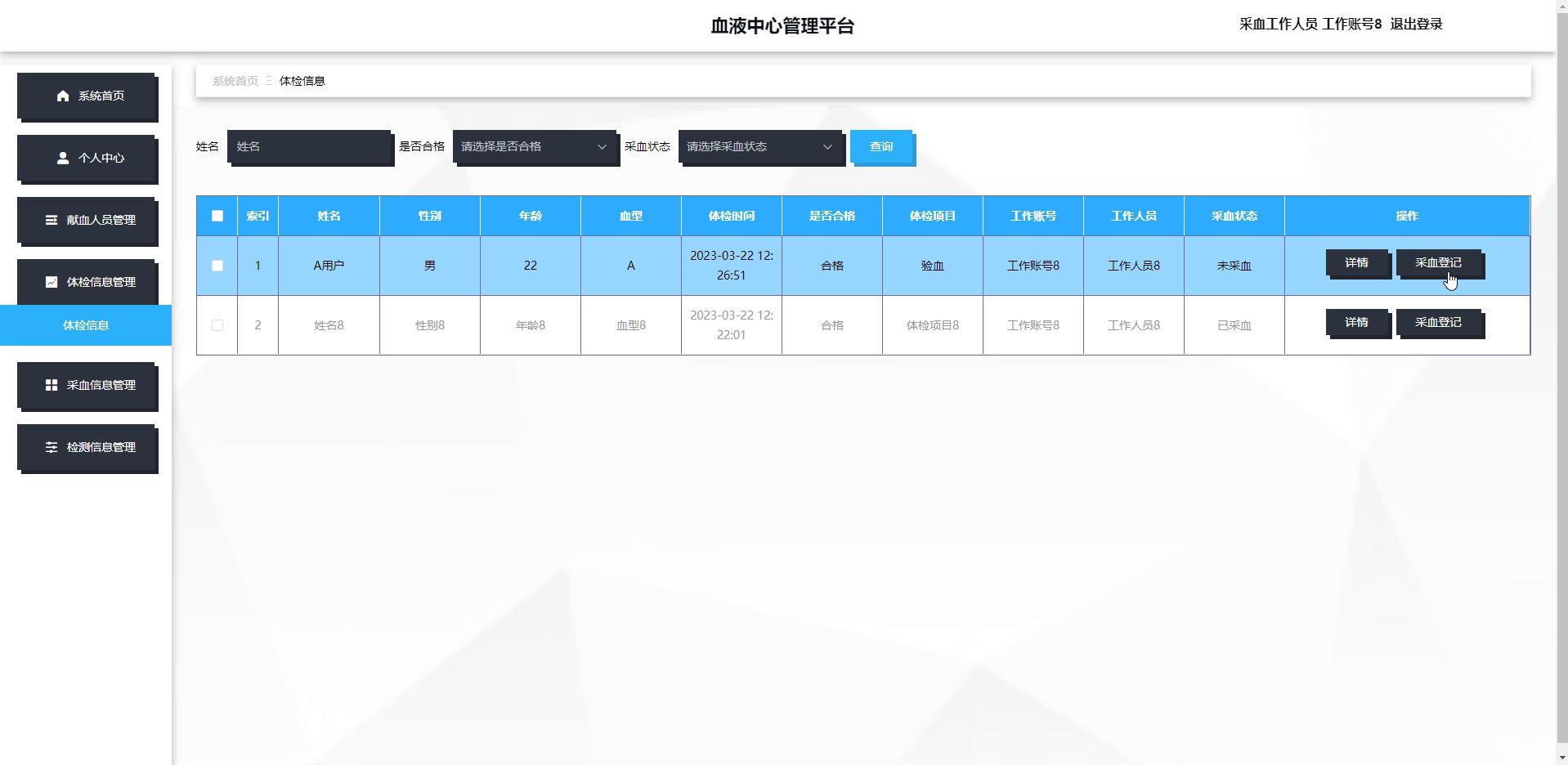The width and height of the screenshot is (1568, 765).
Task: Click the home icon beside 系统首页
Action: point(63,96)
